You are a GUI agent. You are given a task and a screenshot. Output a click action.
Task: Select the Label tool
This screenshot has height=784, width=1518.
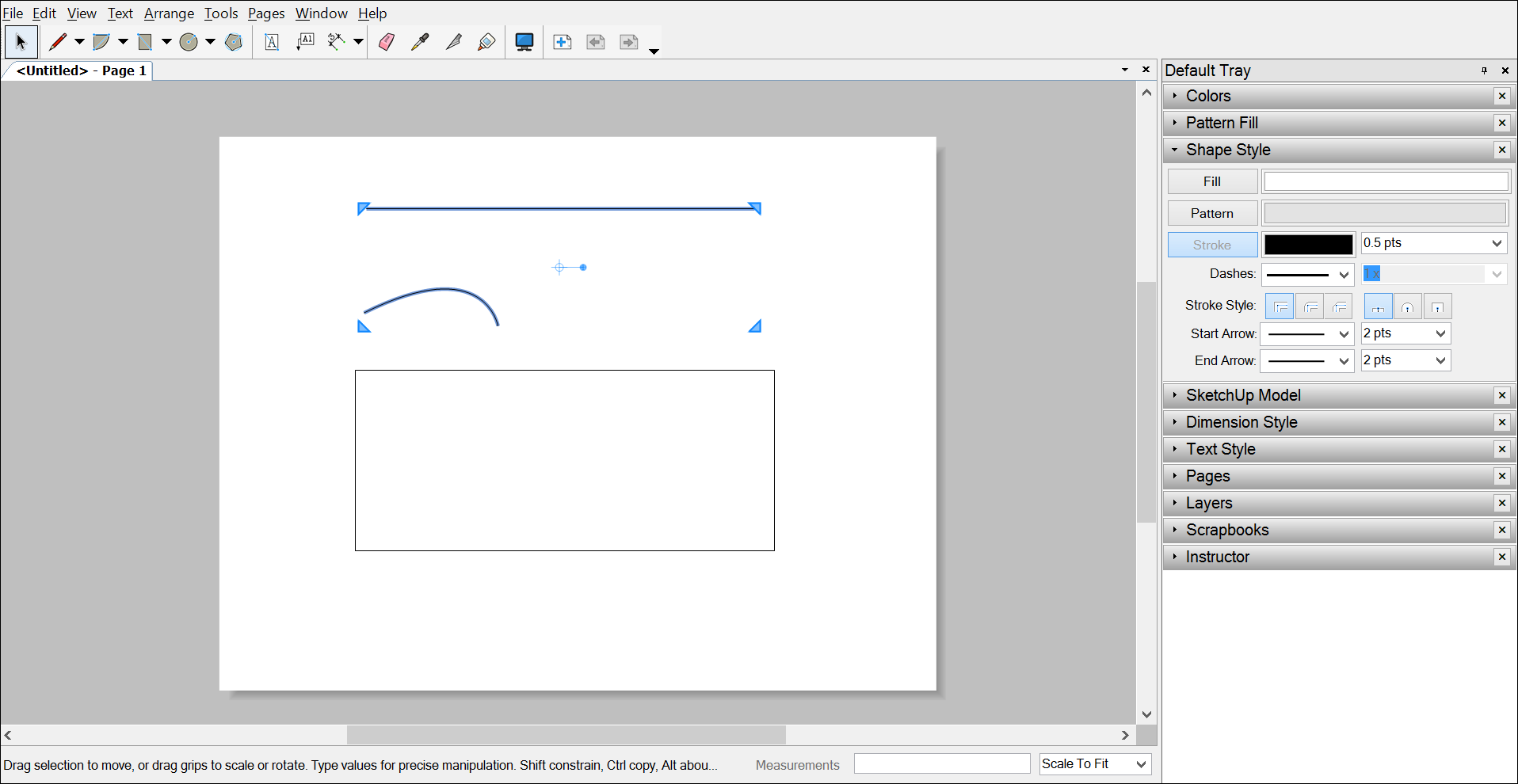(x=305, y=41)
